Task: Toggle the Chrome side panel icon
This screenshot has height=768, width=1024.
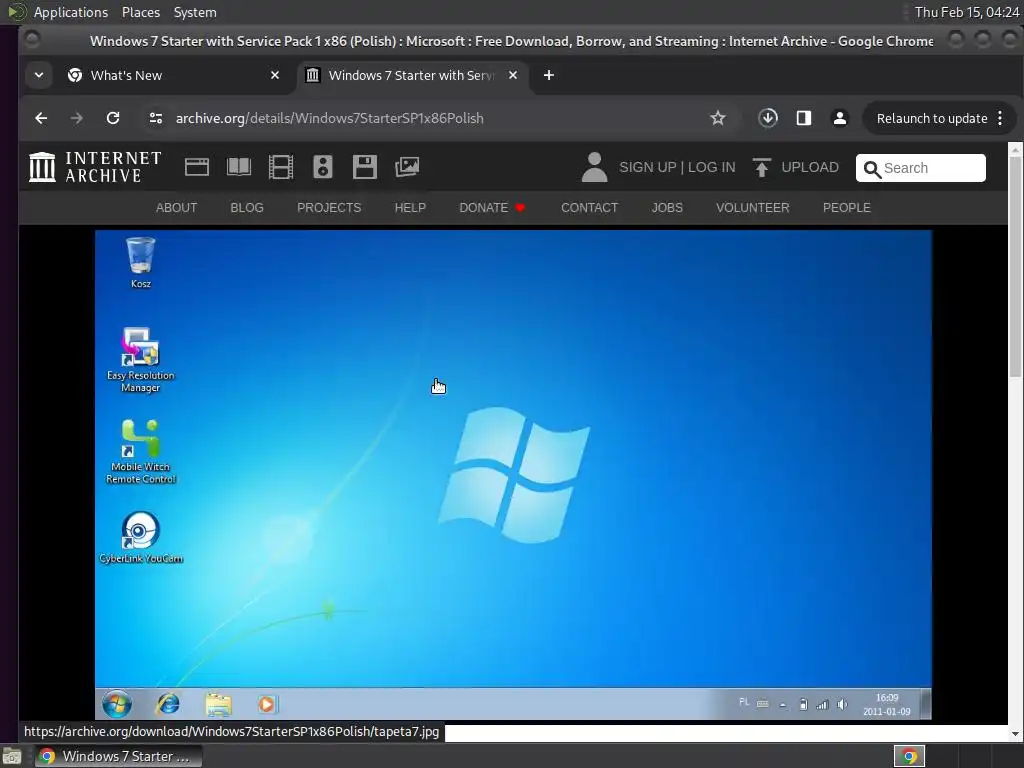Action: click(804, 118)
